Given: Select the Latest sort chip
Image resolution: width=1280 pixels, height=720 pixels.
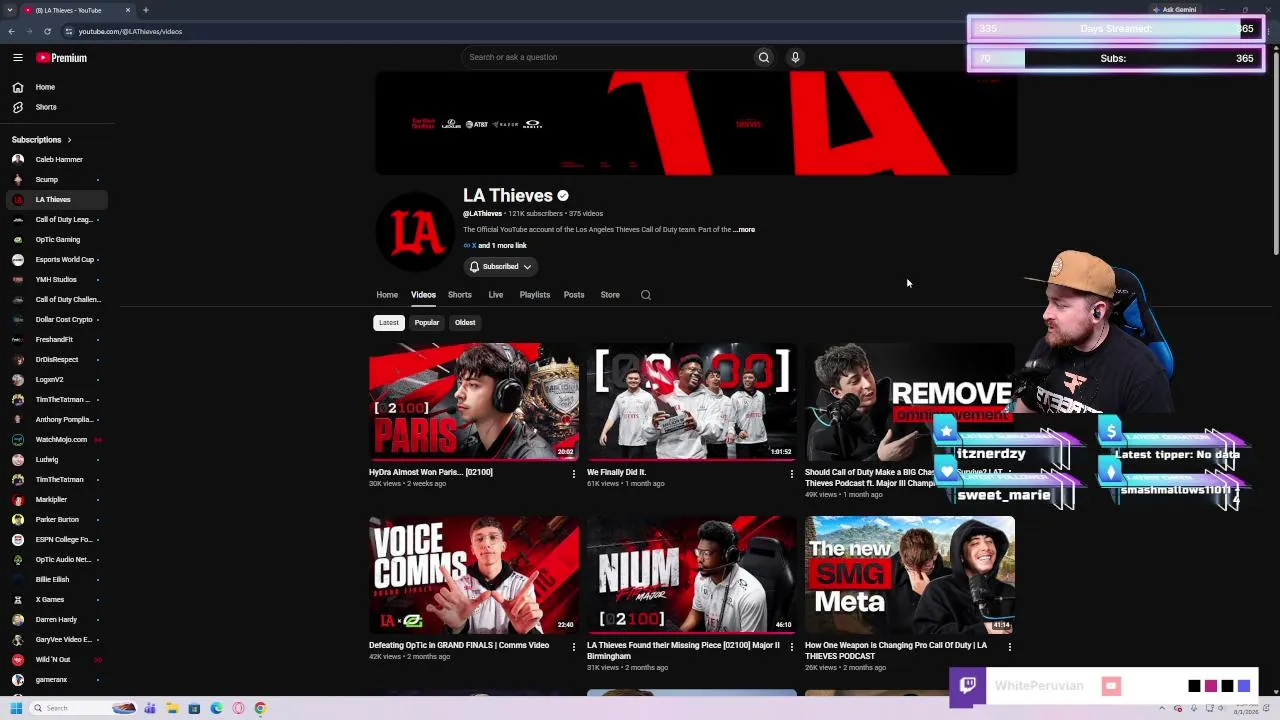Looking at the screenshot, I should [389, 323].
